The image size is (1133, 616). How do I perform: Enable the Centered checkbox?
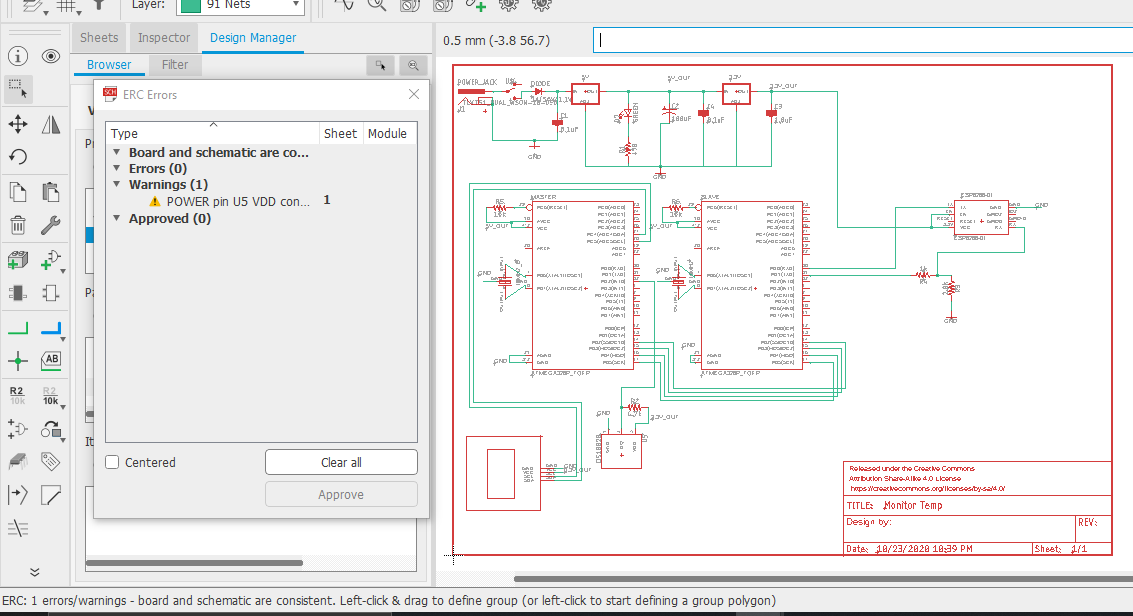(x=113, y=462)
